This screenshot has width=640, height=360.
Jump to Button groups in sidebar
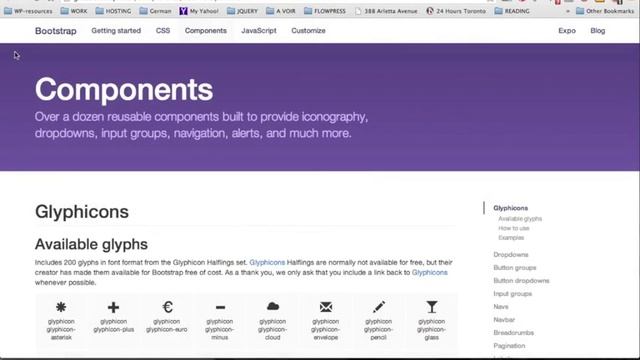point(515,268)
